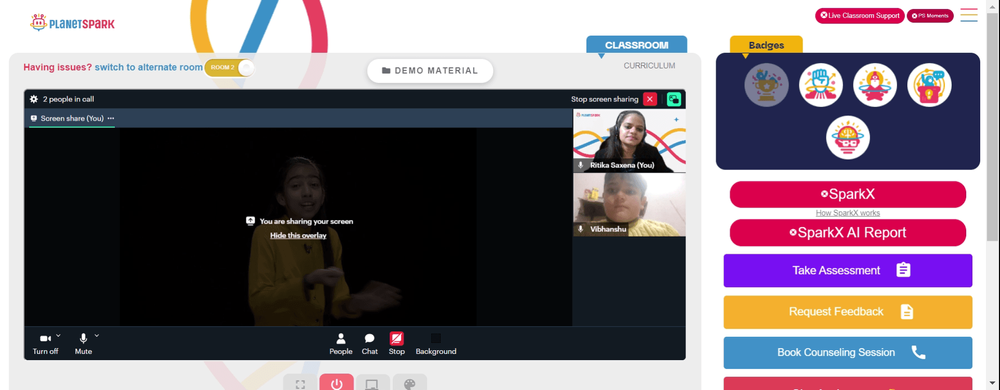Open PS Moments button

tap(930, 16)
